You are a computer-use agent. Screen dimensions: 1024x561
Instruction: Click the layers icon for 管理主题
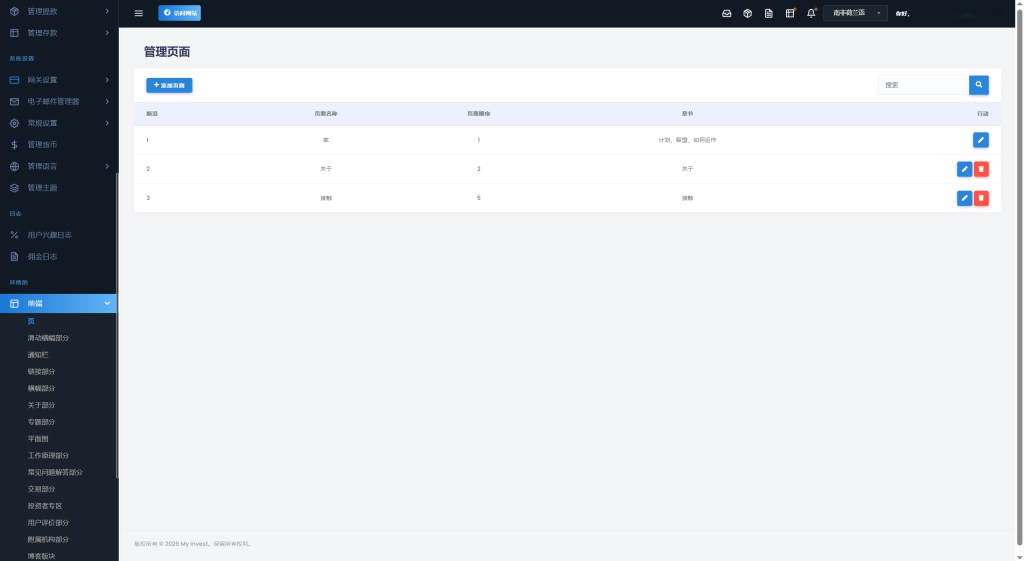(14, 188)
